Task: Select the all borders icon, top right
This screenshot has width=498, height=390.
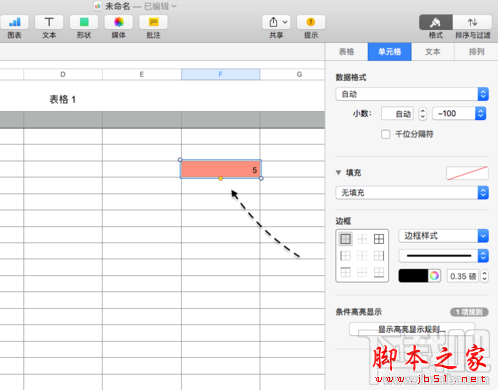Action: coord(379,239)
